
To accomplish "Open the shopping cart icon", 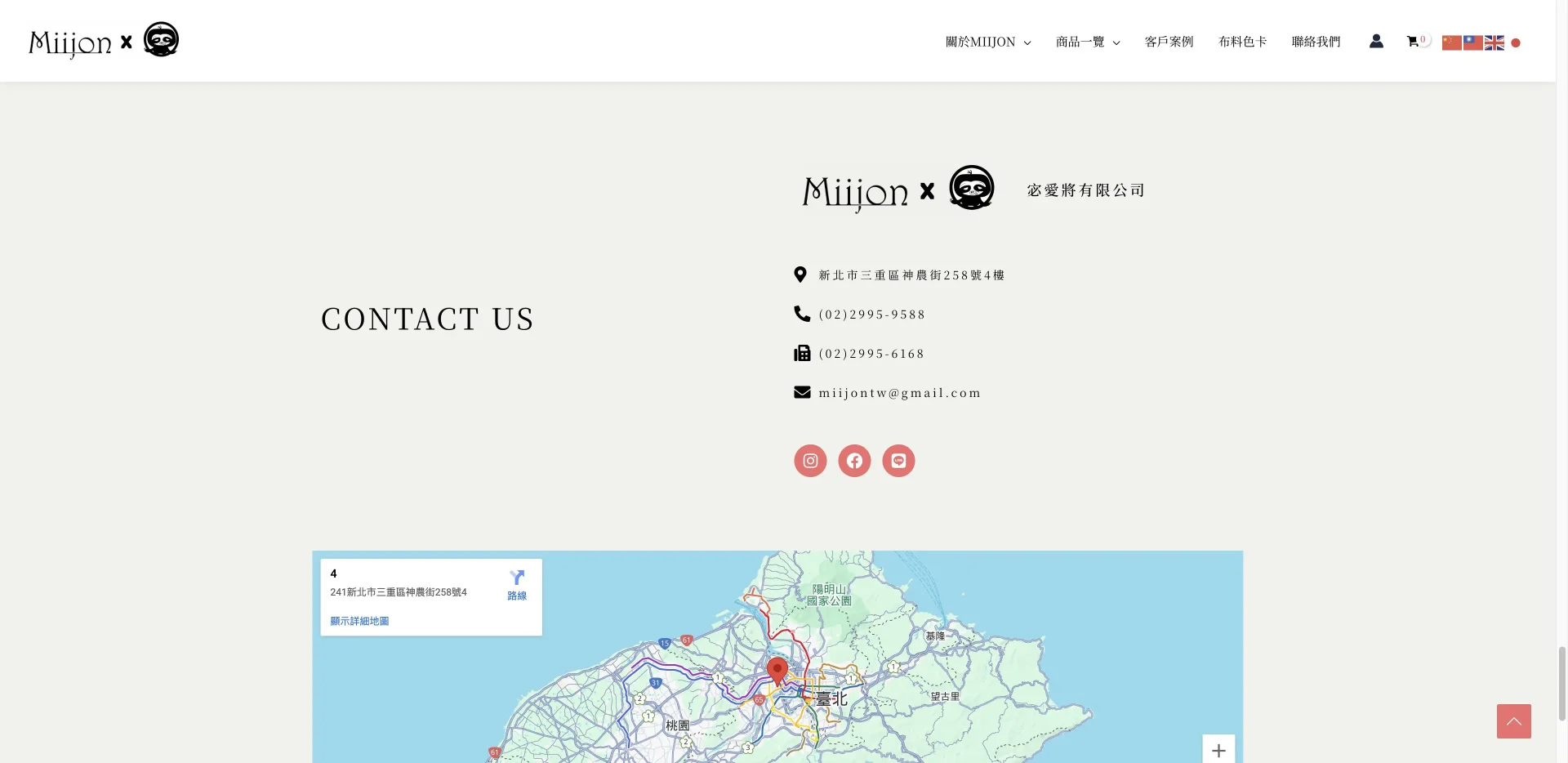I will click(1413, 42).
